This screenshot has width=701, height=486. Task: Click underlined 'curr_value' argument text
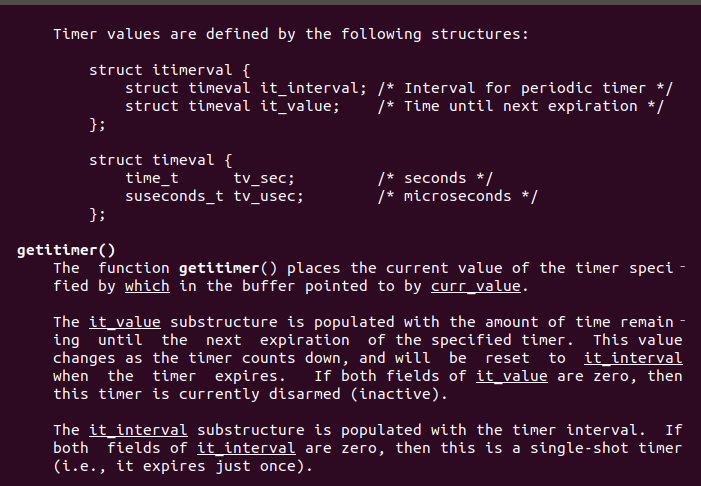point(476,286)
